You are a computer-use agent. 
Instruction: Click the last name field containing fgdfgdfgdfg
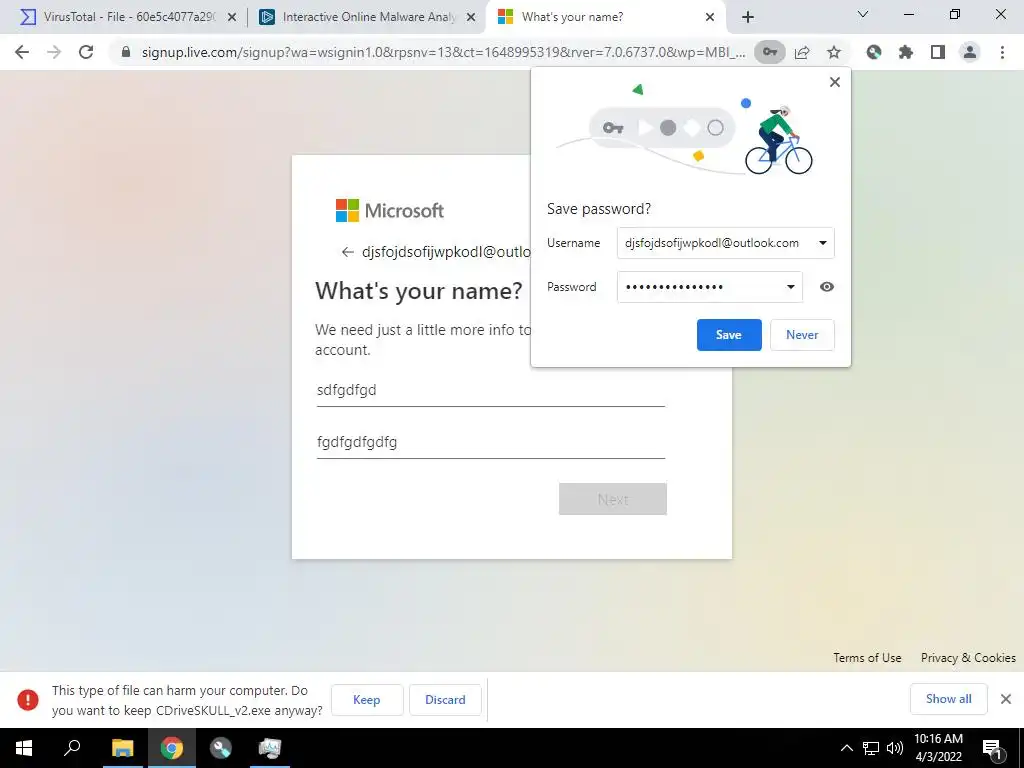490,443
